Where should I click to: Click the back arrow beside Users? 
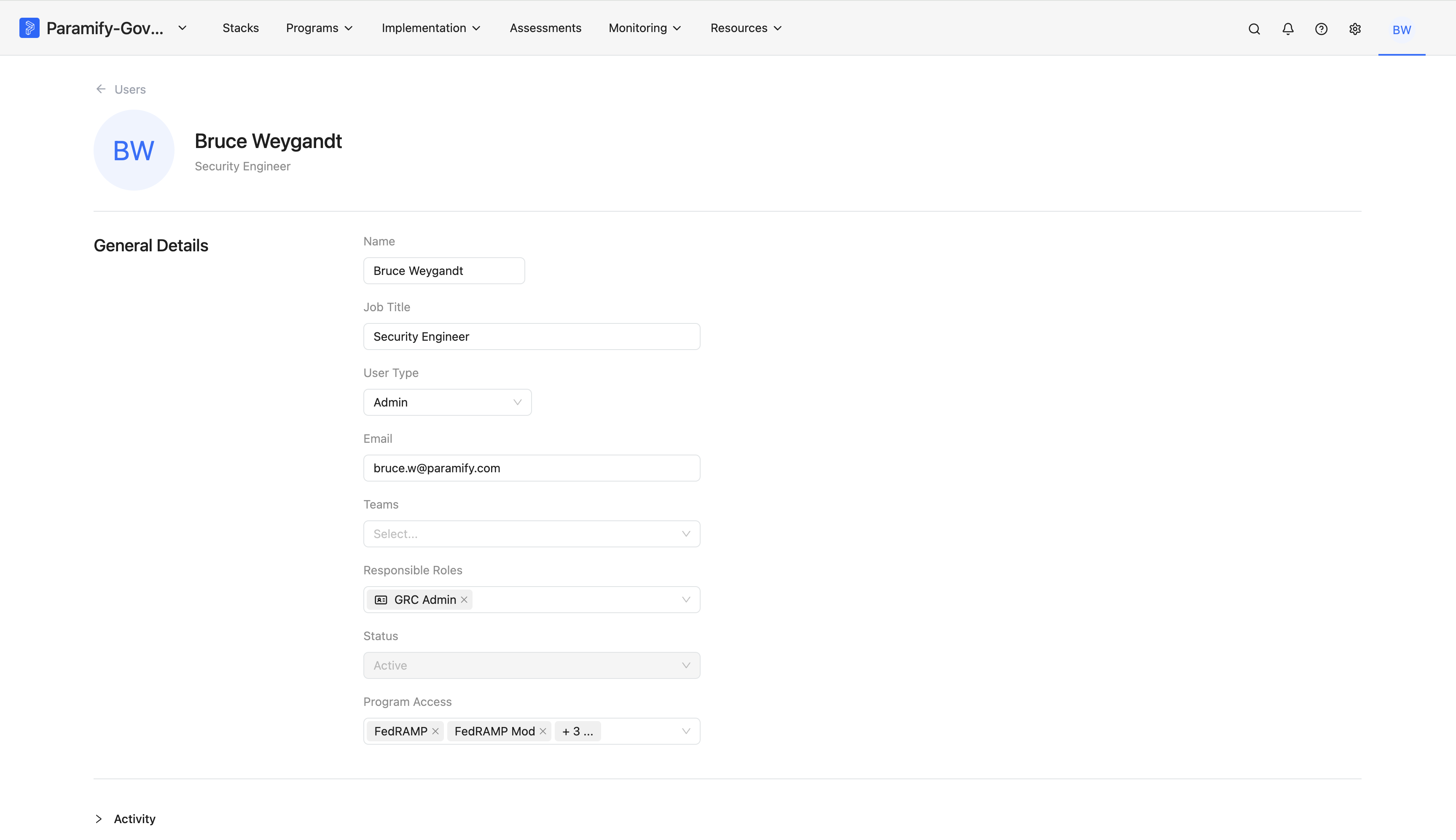point(101,89)
